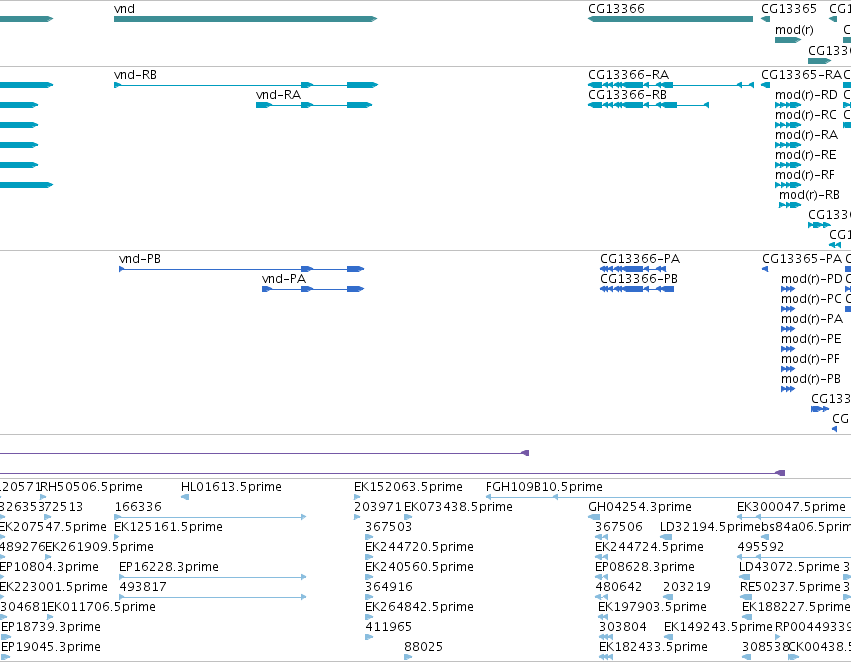Click the CG13366-PA protein label
851x662 pixels.
click(640, 259)
